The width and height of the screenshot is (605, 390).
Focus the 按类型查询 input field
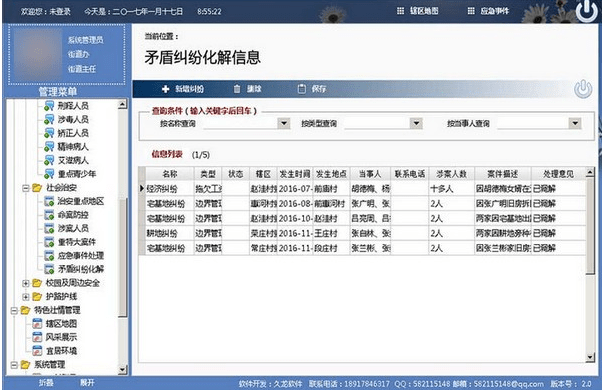(x=377, y=123)
